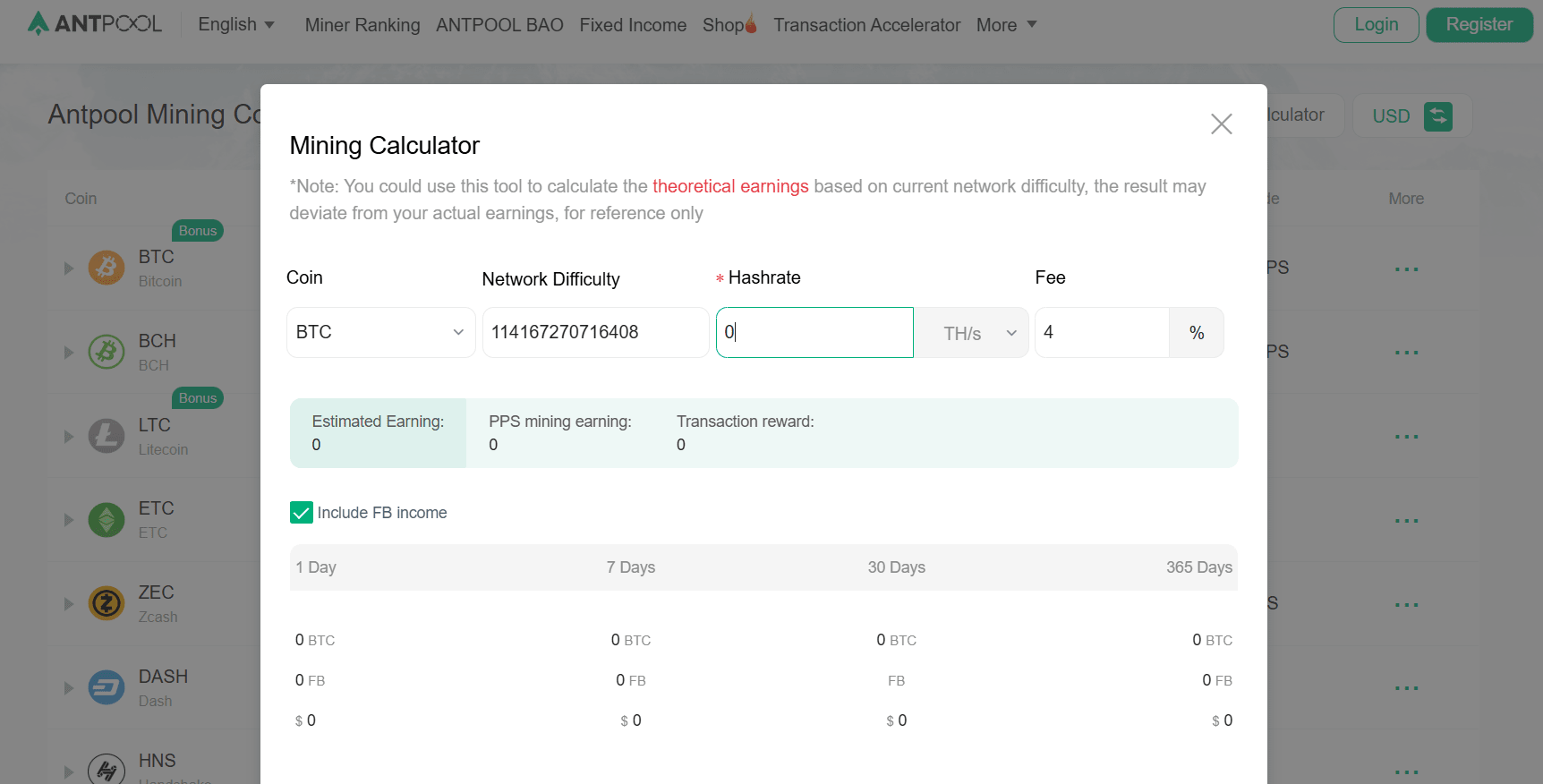Click the Coin column header in table
1543x784 pixels.
[81, 199]
